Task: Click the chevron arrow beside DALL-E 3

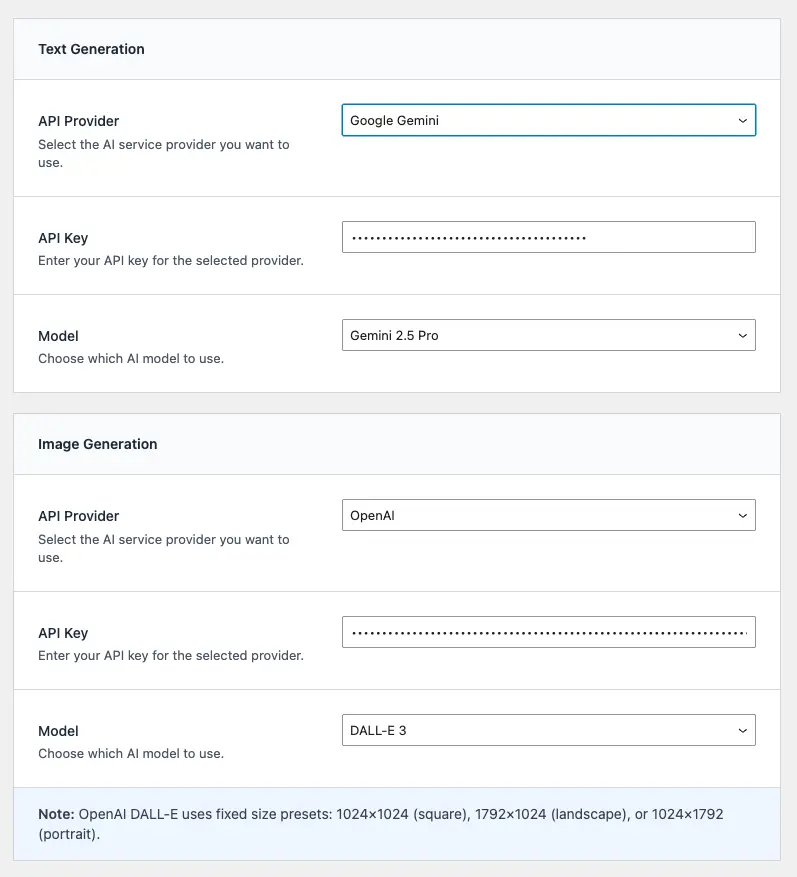Action: (x=742, y=731)
